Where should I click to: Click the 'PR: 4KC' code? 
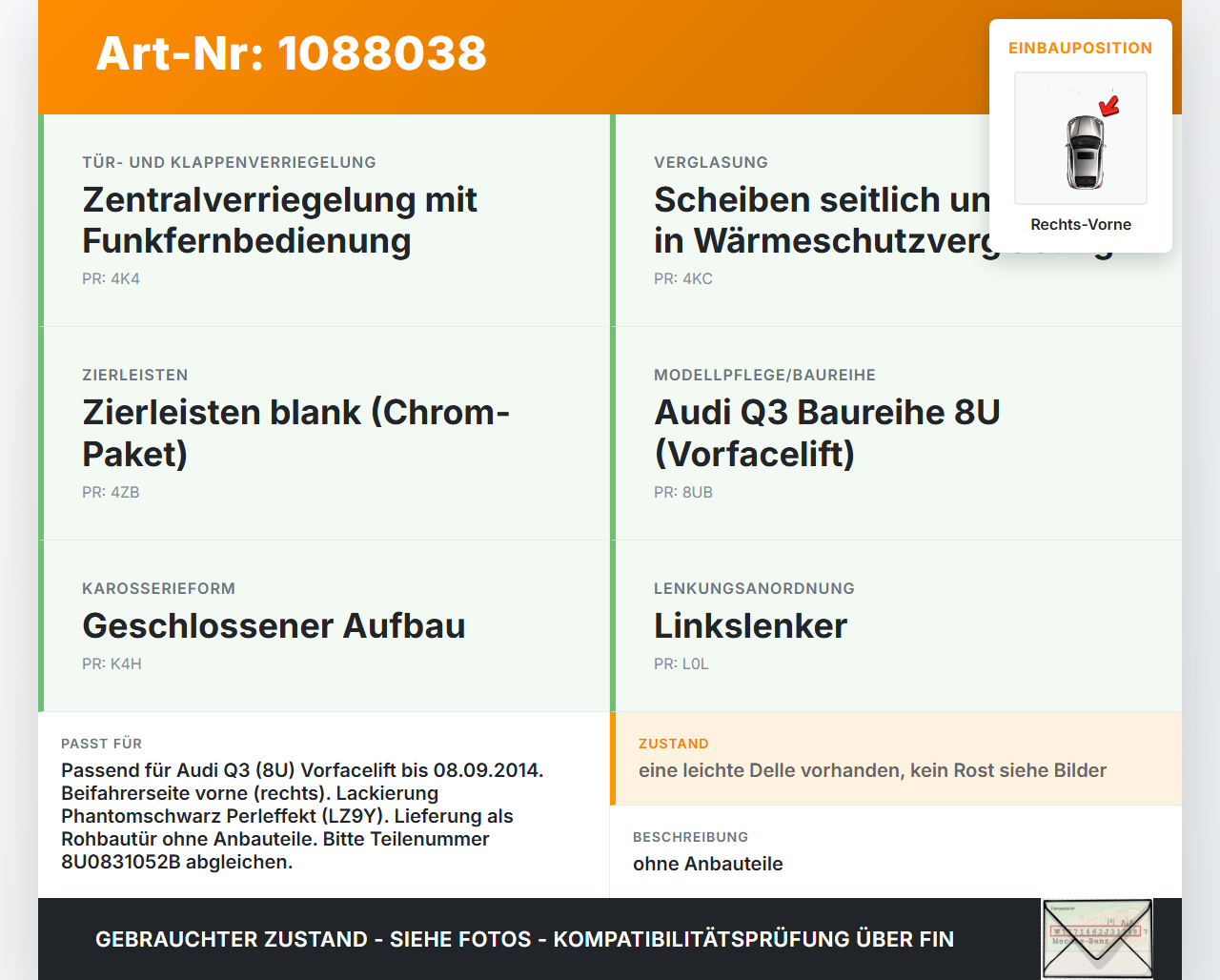683,279
